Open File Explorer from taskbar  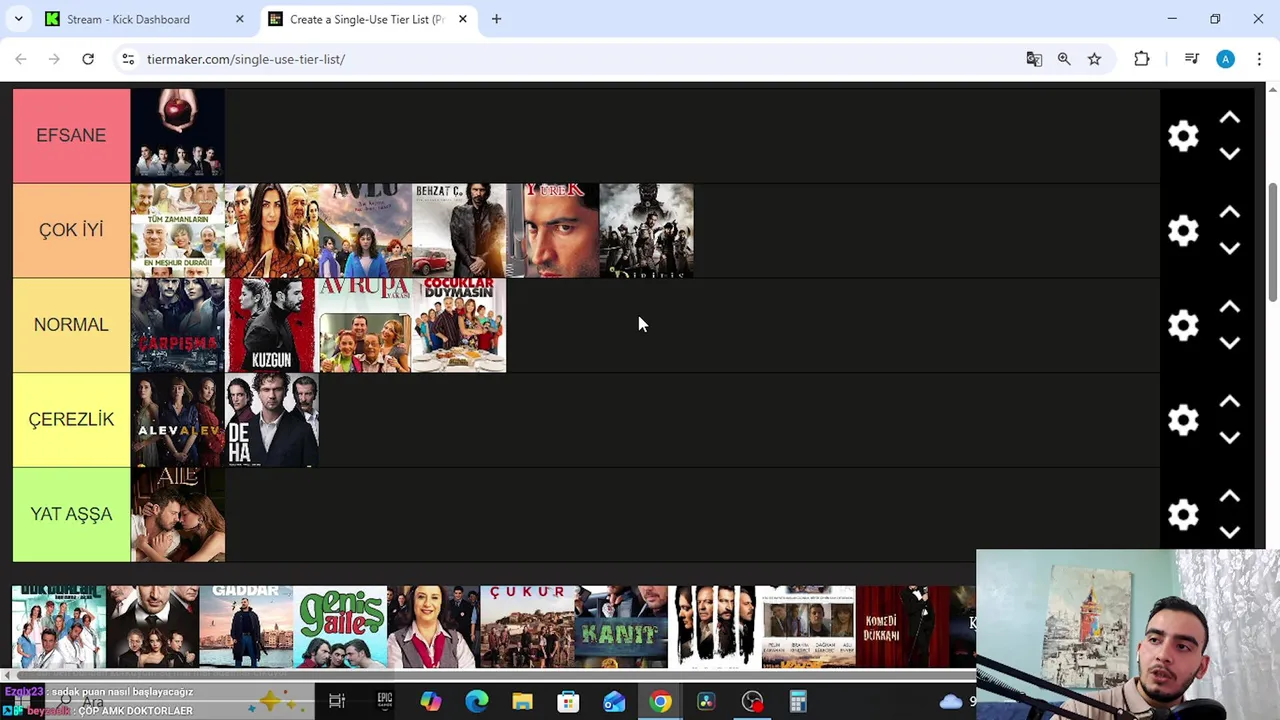522,701
